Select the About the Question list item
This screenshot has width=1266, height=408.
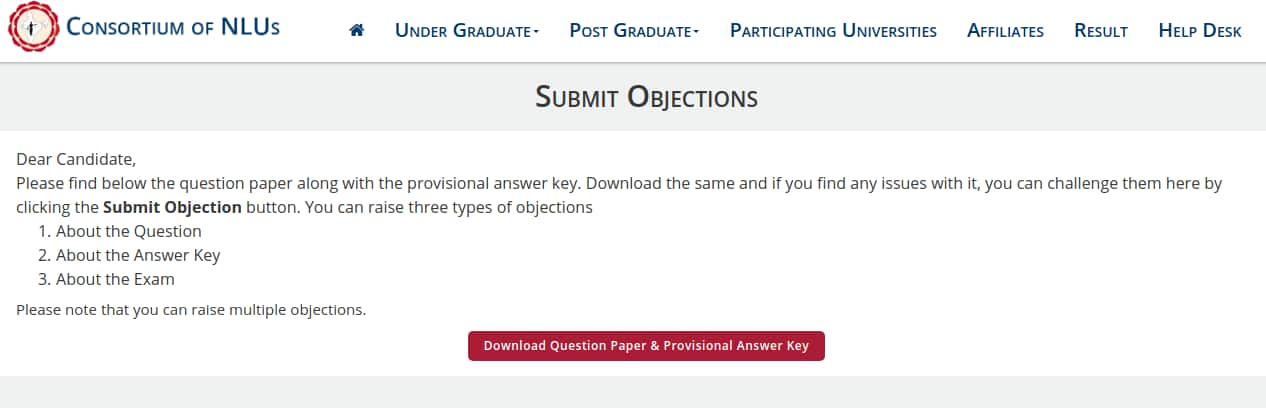(x=128, y=231)
